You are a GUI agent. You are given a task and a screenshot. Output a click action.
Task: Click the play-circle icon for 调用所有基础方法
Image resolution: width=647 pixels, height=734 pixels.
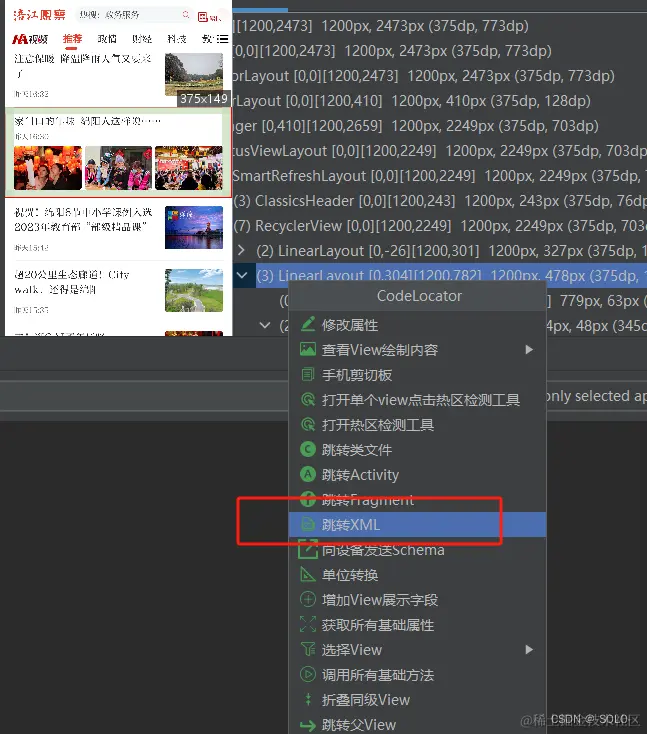point(308,674)
